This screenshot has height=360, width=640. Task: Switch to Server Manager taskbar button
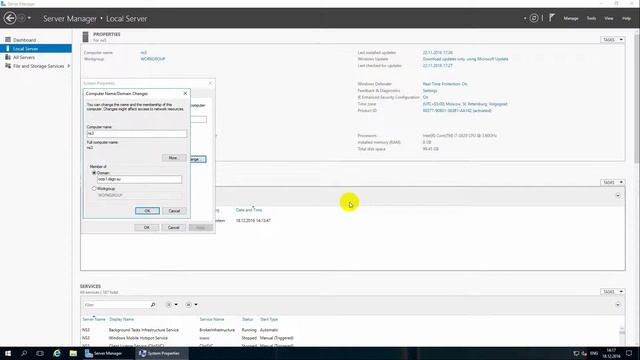pos(108,353)
